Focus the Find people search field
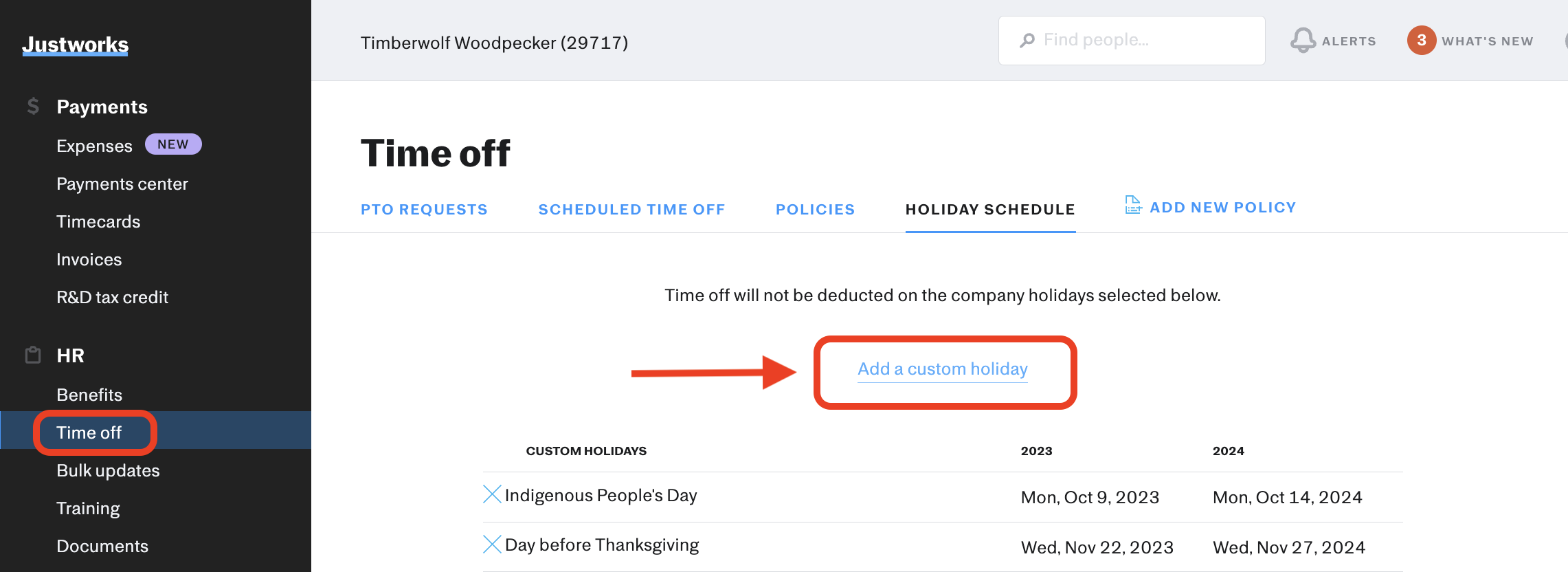The width and height of the screenshot is (1568, 572). point(1132,41)
